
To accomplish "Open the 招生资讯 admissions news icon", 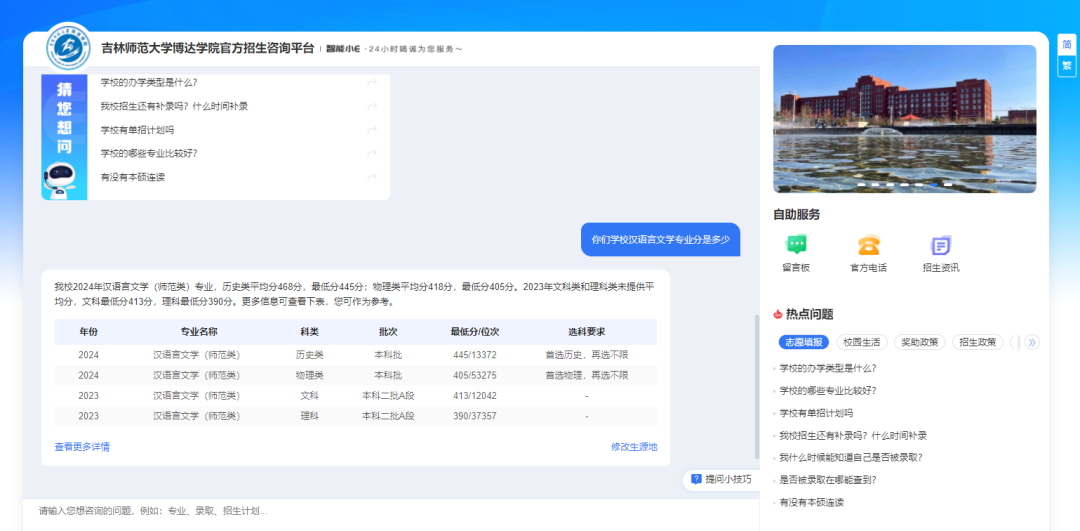I will pos(940,245).
